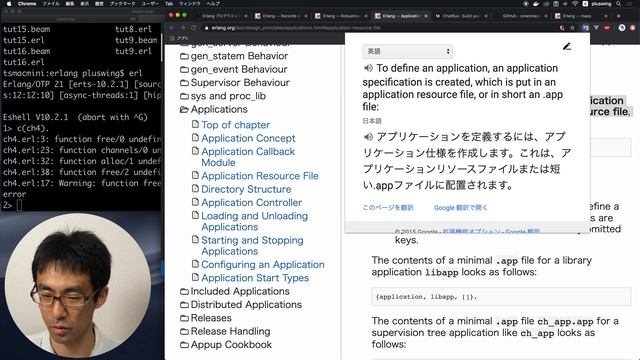Open Top of chapter link
This screenshot has width=640, height=360.
pyautogui.click(x=236, y=125)
